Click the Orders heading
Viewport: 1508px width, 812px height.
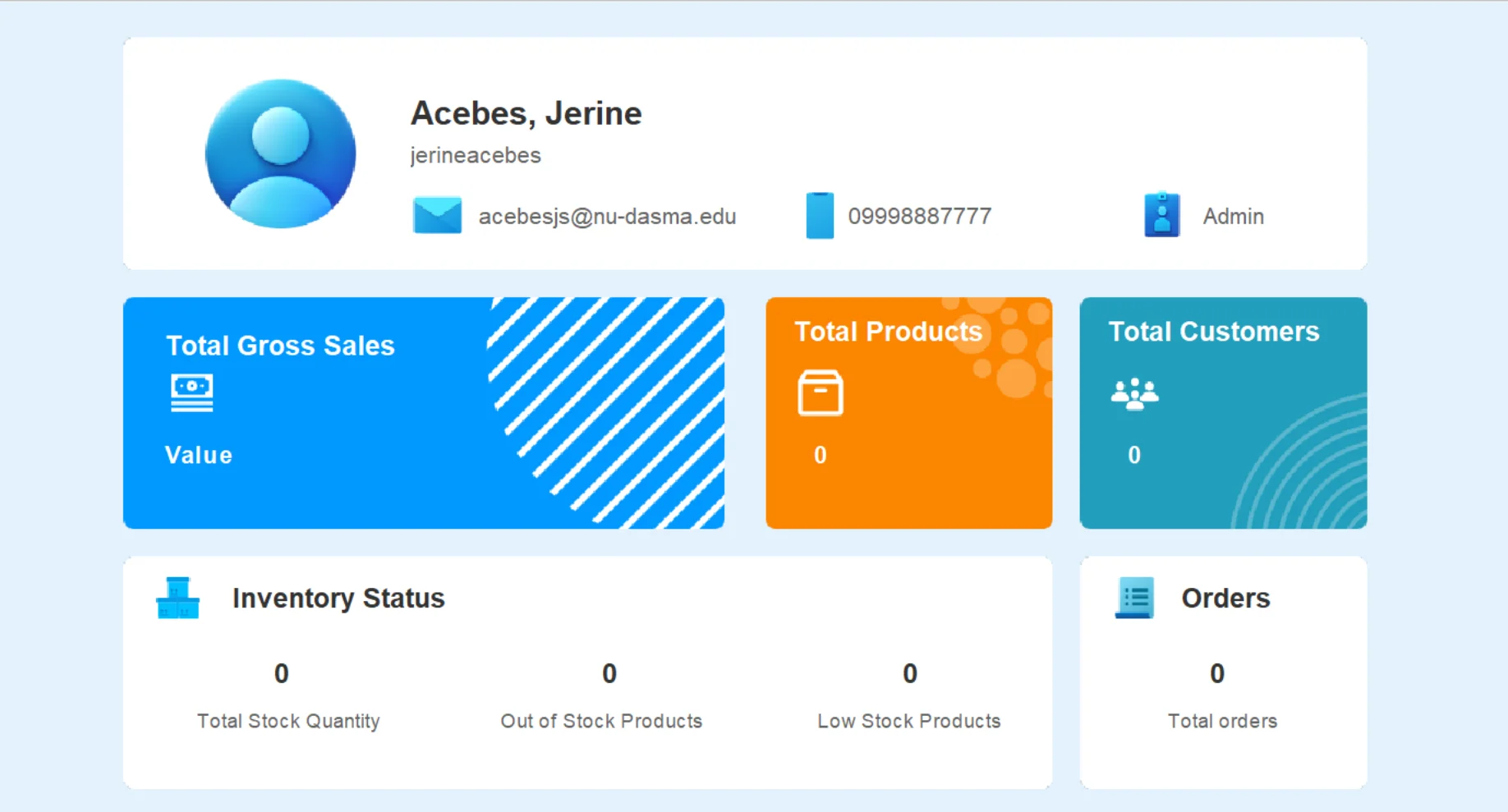[1225, 599]
